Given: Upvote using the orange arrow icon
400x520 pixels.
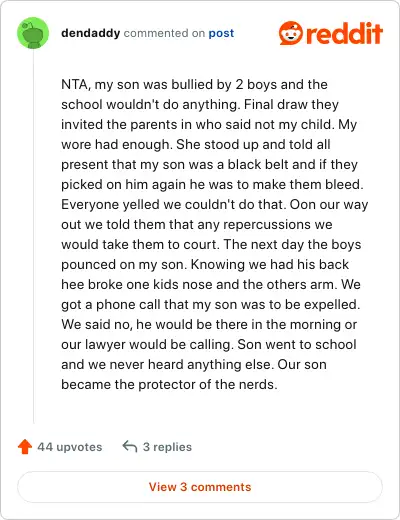Looking at the screenshot, I should 25,447.
